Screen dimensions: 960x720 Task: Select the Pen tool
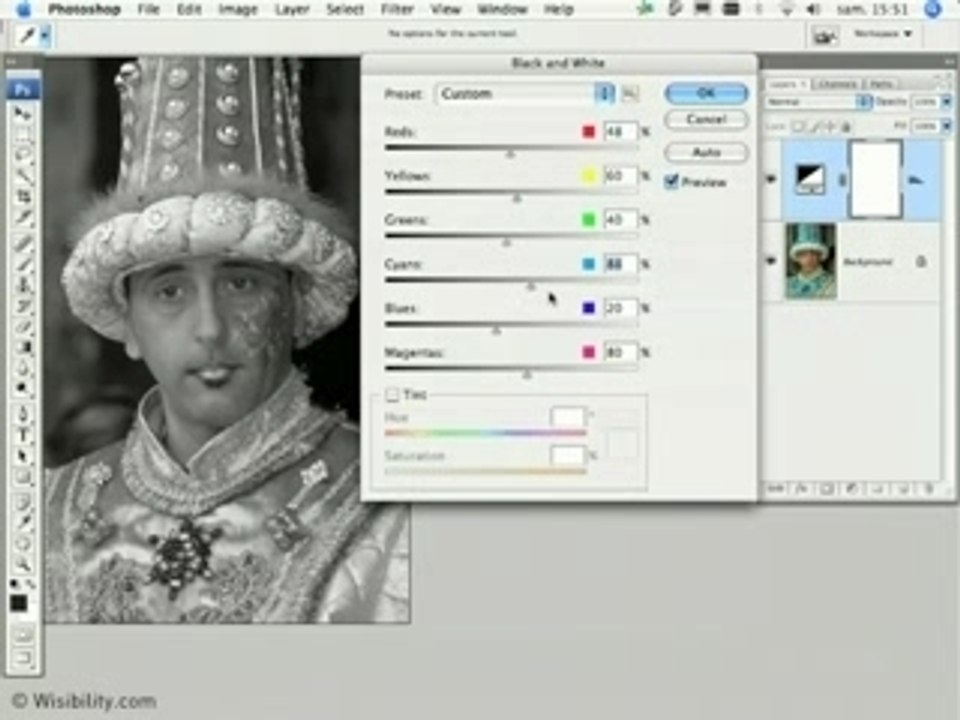23,414
